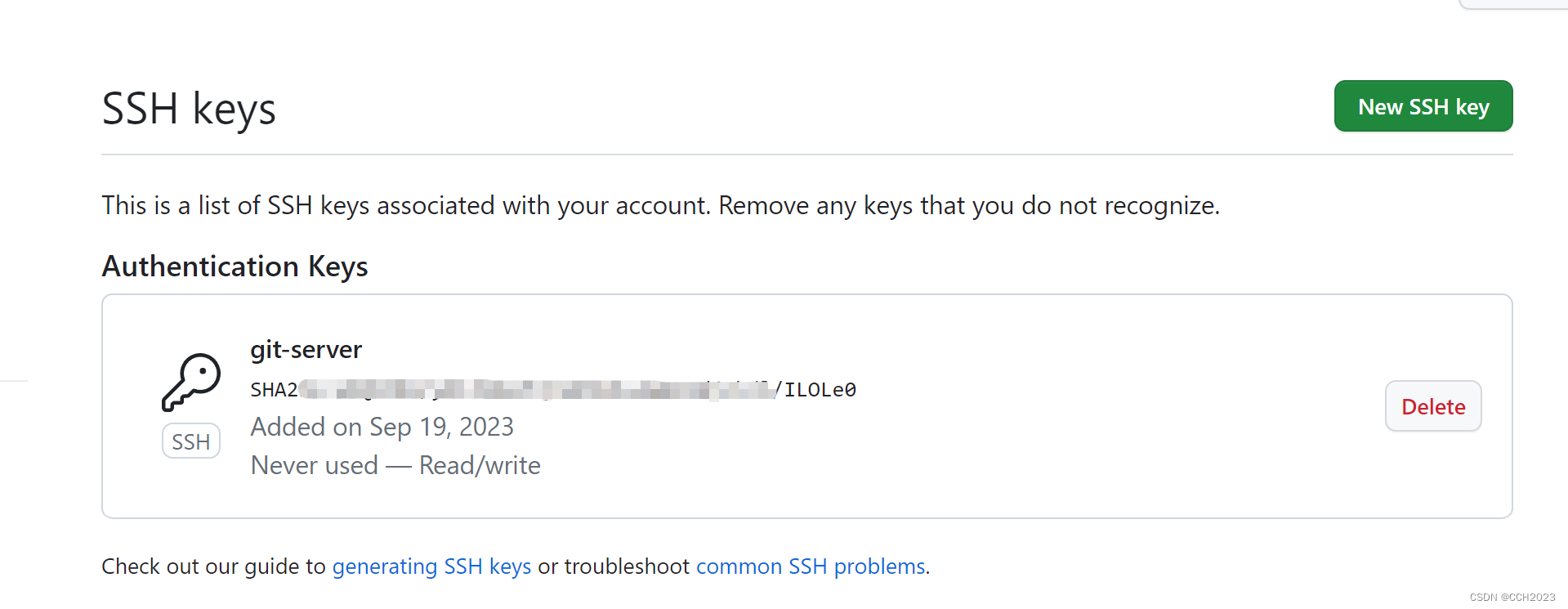This screenshot has width=1568, height=609.
Task: Select the key symbol next to git-server
Action: coord(190,380)
